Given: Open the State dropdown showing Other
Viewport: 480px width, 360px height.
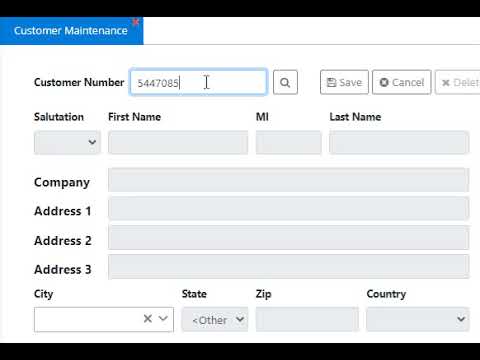Looking at the screenshot, I should [215, 319].
